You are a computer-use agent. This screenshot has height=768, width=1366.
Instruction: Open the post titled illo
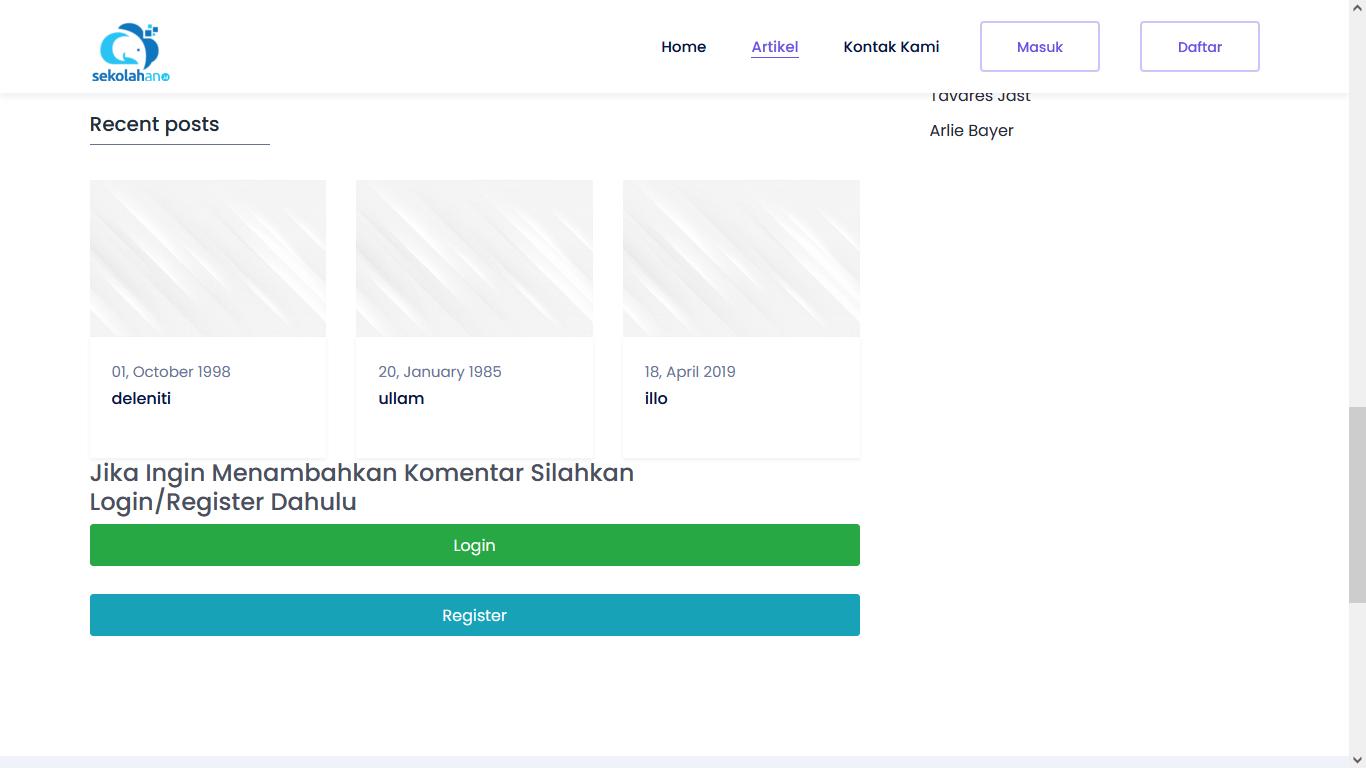point(656,398)
